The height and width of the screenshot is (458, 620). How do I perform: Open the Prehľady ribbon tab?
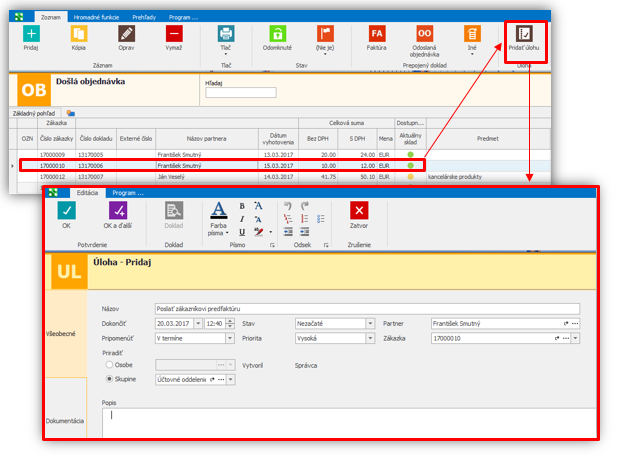[x=144, y=17]
